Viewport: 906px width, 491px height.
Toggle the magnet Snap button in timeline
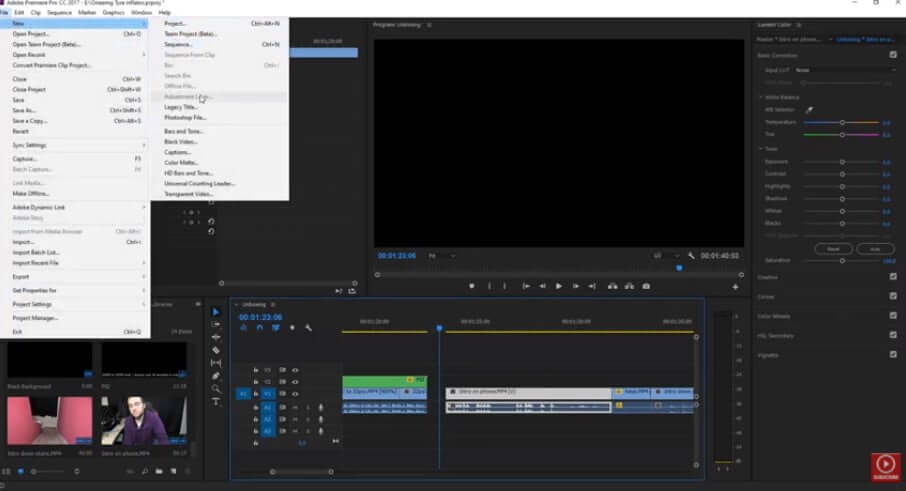[259, 328]
